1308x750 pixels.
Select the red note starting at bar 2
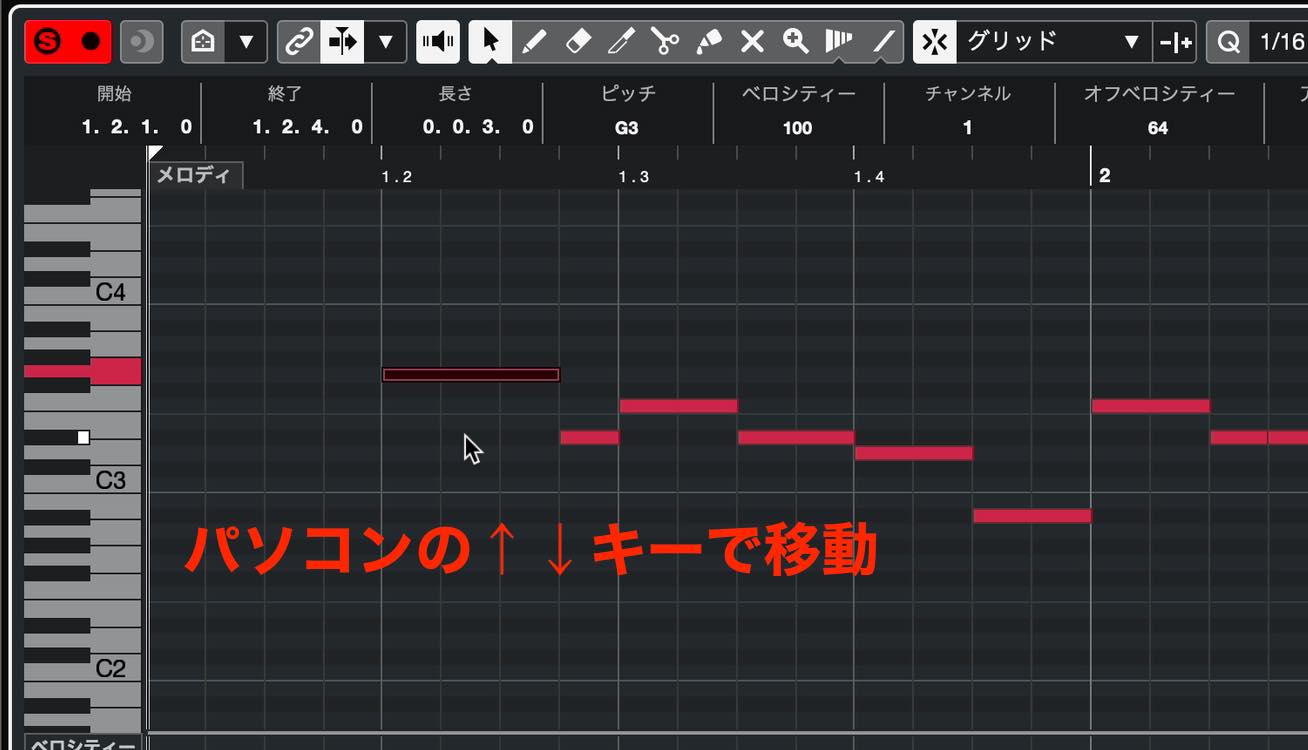(x=1150, y=406)
